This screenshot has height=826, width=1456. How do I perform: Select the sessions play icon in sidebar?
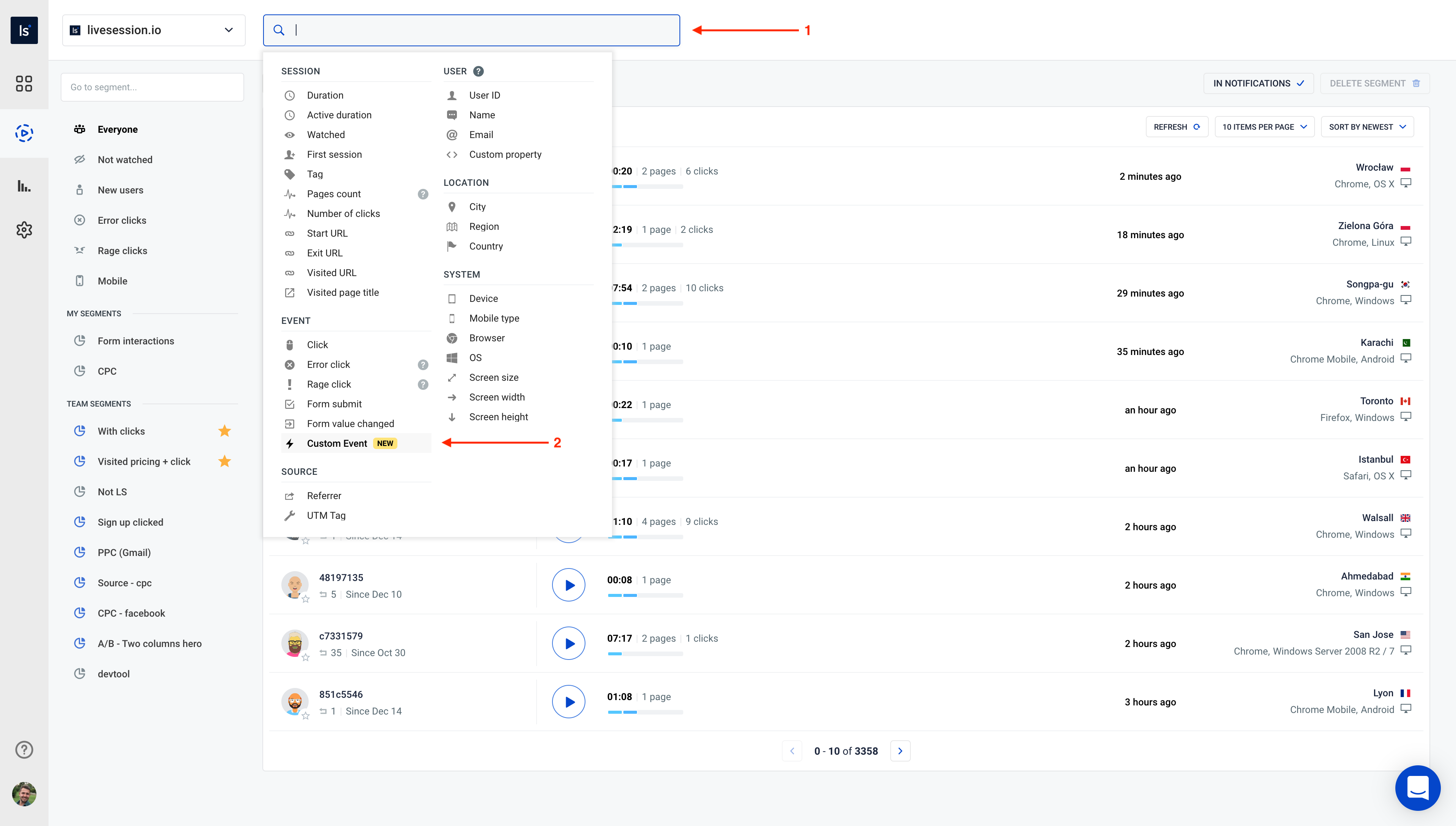(x=24, y=133)
